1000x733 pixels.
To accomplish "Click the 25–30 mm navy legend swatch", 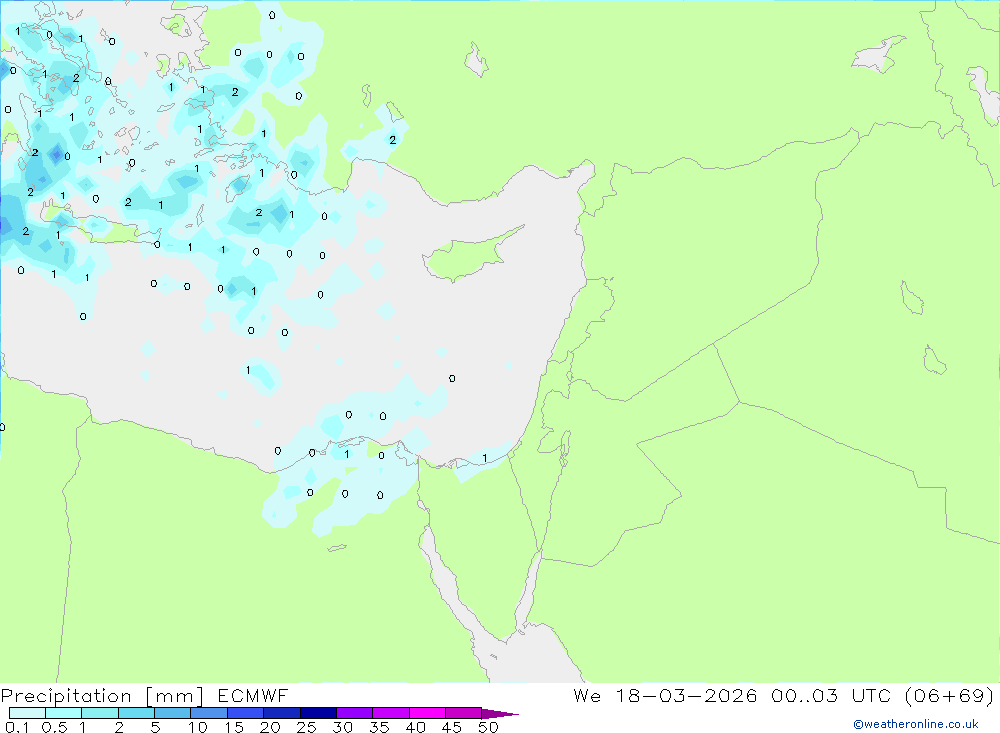I will pyautogui.click(x=318, y=713).
